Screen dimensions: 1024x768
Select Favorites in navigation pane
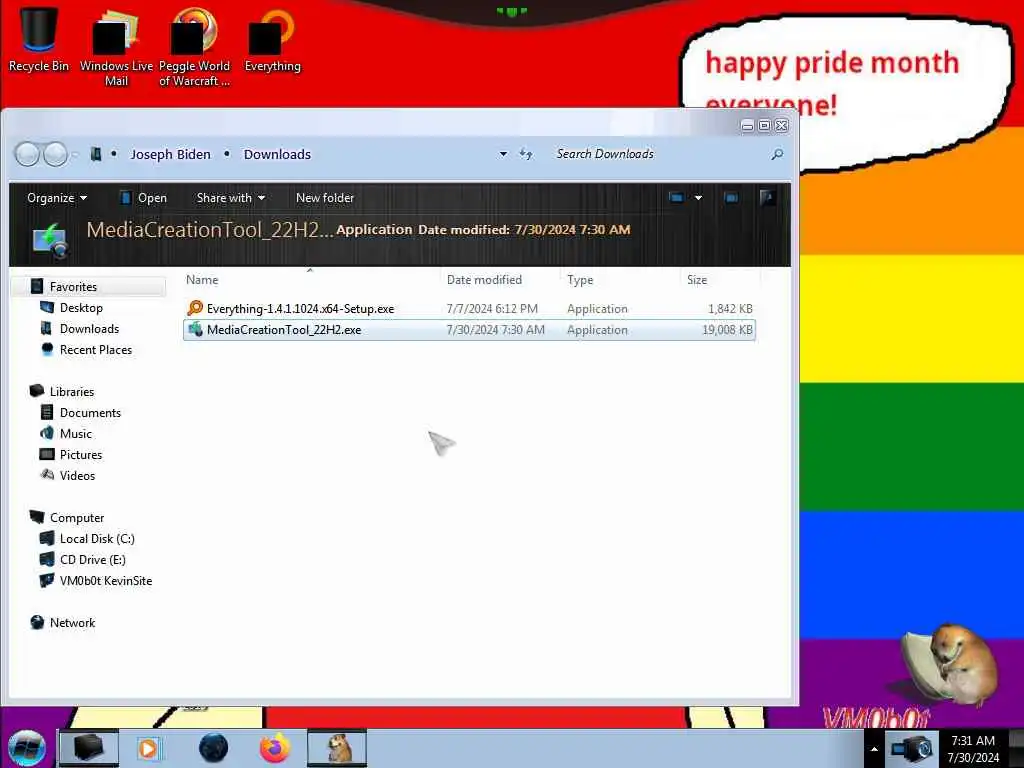tap(73, 286)
